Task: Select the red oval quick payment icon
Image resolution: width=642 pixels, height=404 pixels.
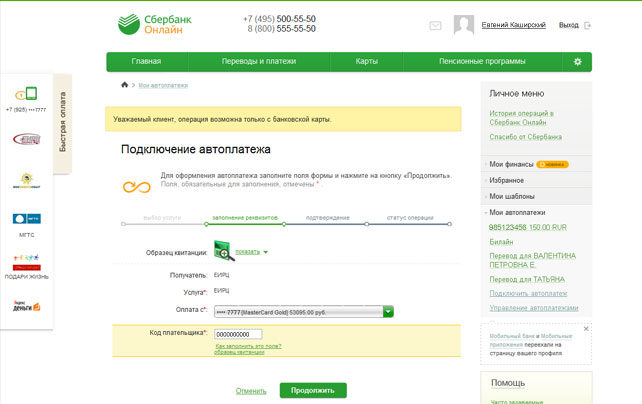Action: coord(27,139)
